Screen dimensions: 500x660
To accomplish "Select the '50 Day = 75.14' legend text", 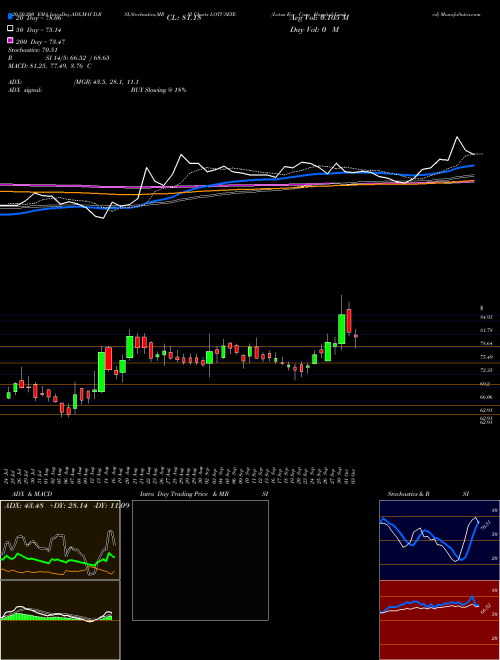I will click(39, 30).
